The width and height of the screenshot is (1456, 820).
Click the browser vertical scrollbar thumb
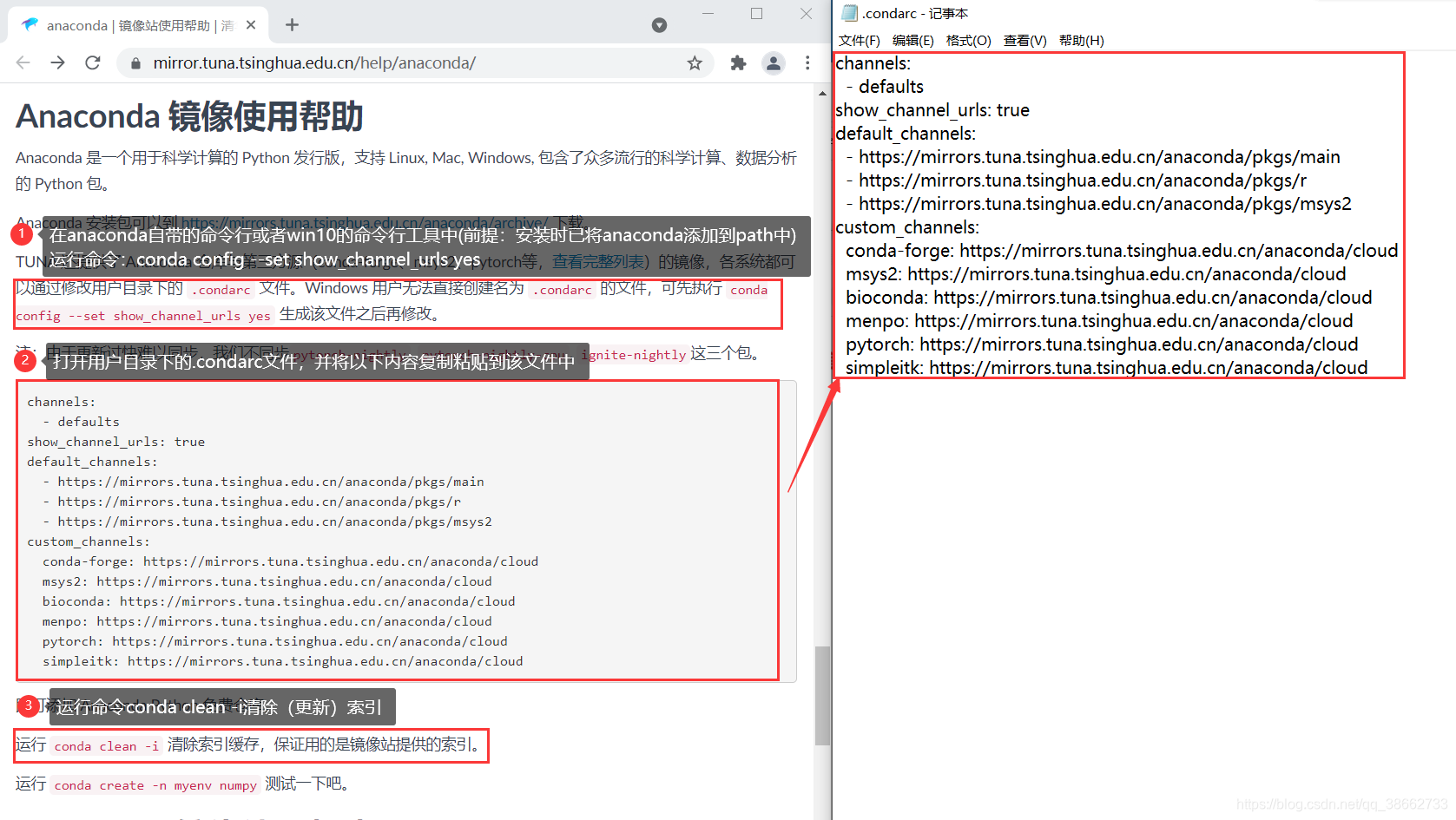[822, 696]
